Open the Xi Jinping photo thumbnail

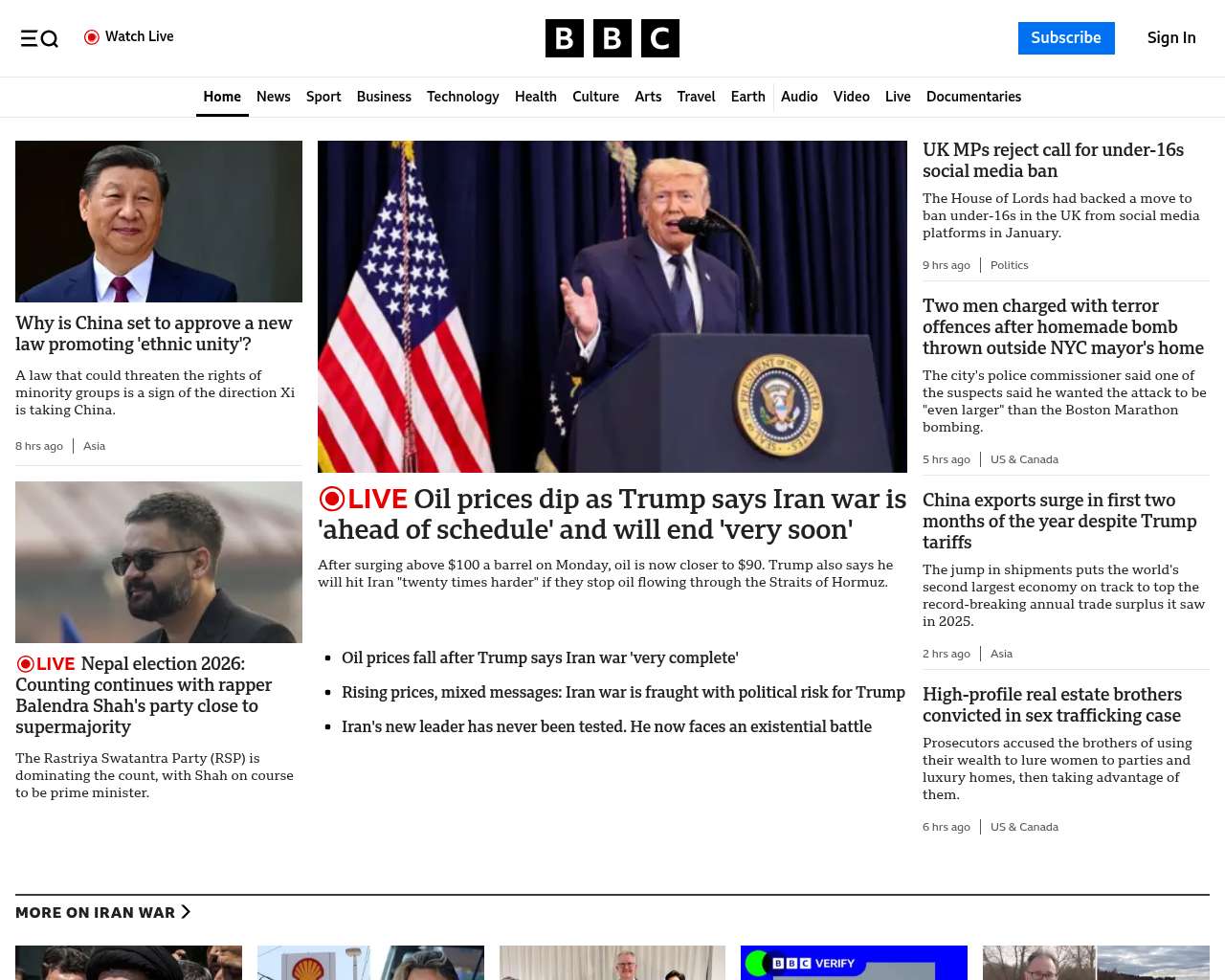click(x=159, y=221)
